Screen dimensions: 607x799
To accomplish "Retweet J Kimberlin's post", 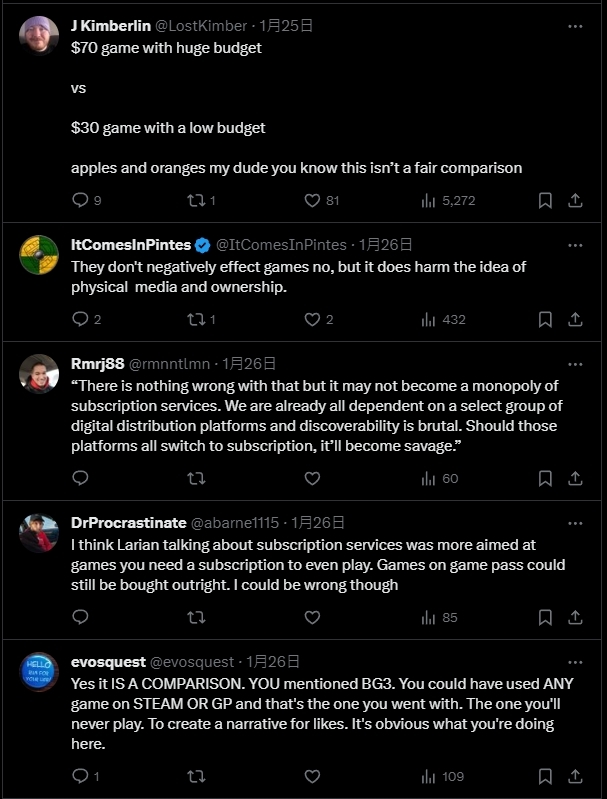I will point(196,200).
